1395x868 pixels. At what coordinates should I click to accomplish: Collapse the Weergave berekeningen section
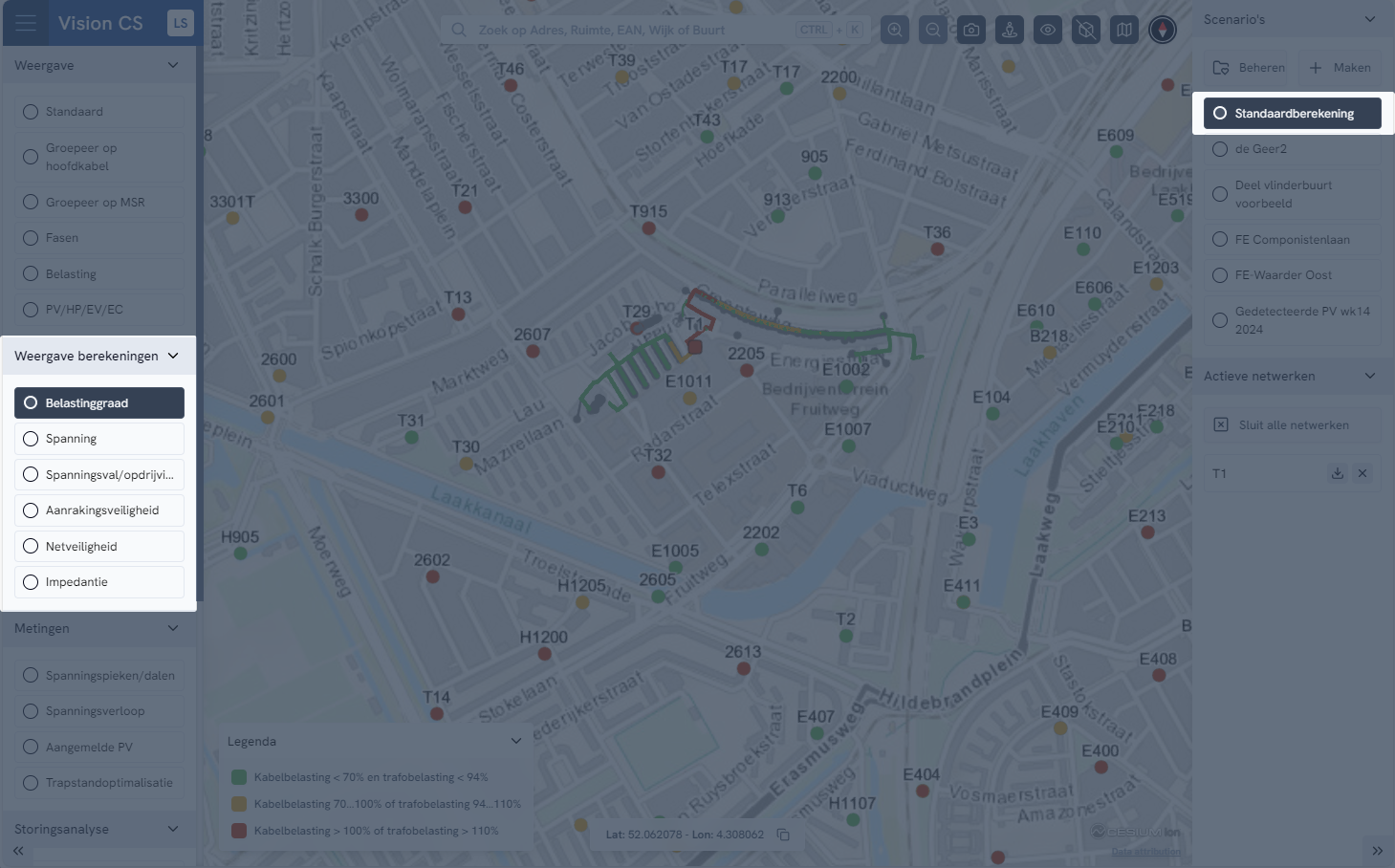[x=173, y=356]
